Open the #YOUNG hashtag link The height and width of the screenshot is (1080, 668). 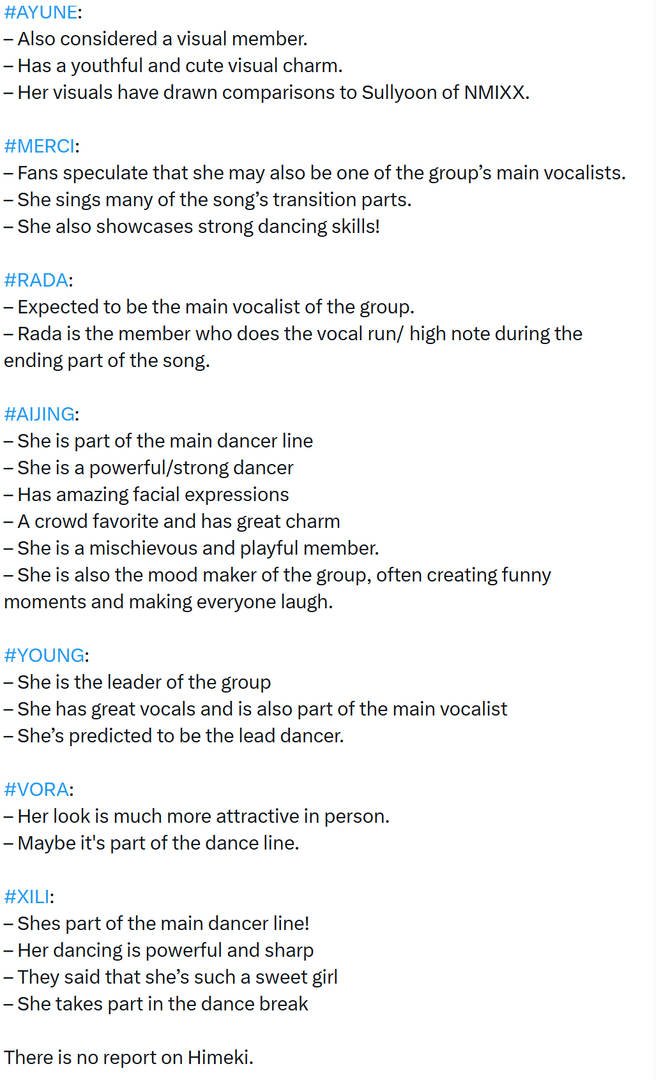[44, 655]
